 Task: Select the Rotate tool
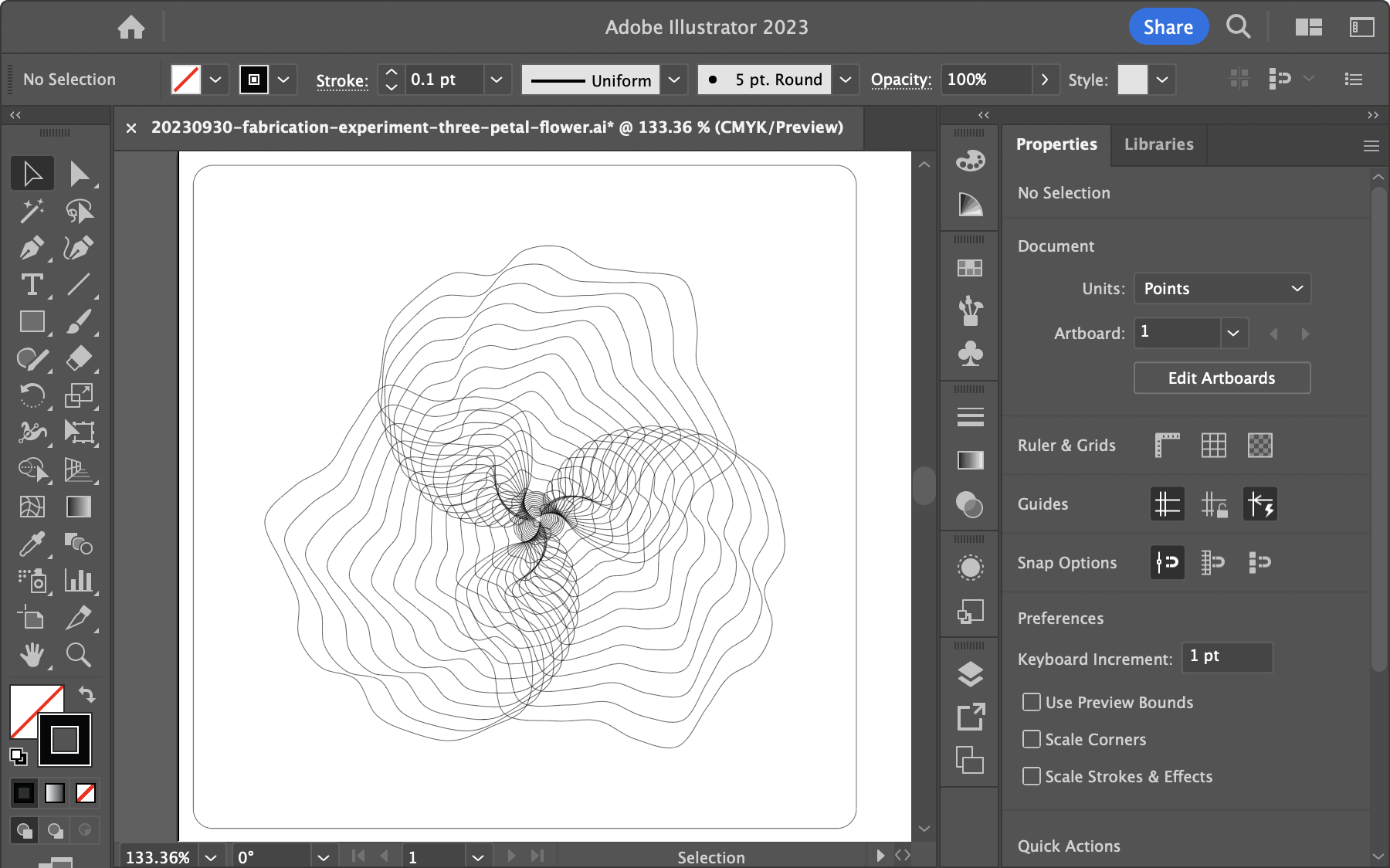32,395
